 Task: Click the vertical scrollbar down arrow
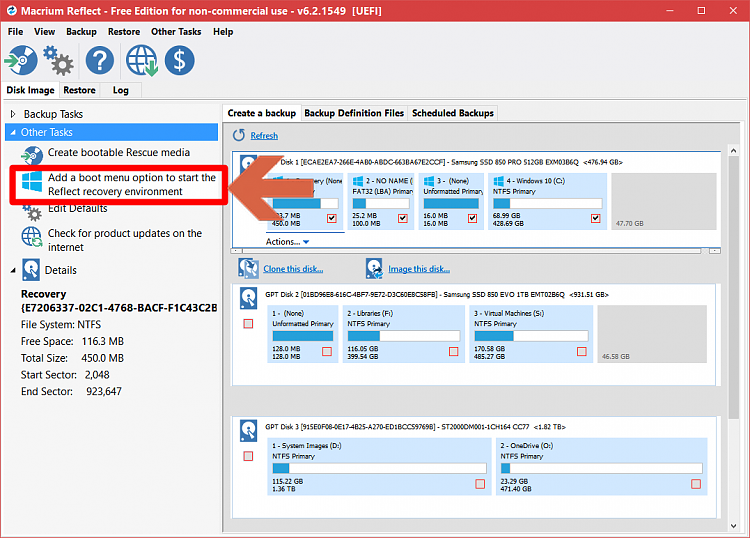pyautogui.click(x=734, y=526)
